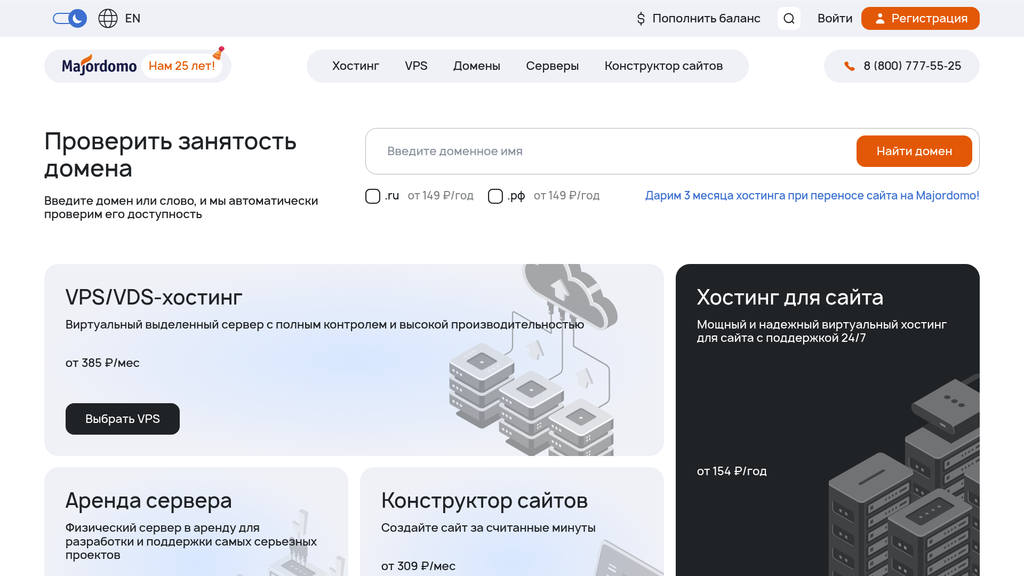Open the Домены navigation menu
1024x576 pixels.
point(477,65)
